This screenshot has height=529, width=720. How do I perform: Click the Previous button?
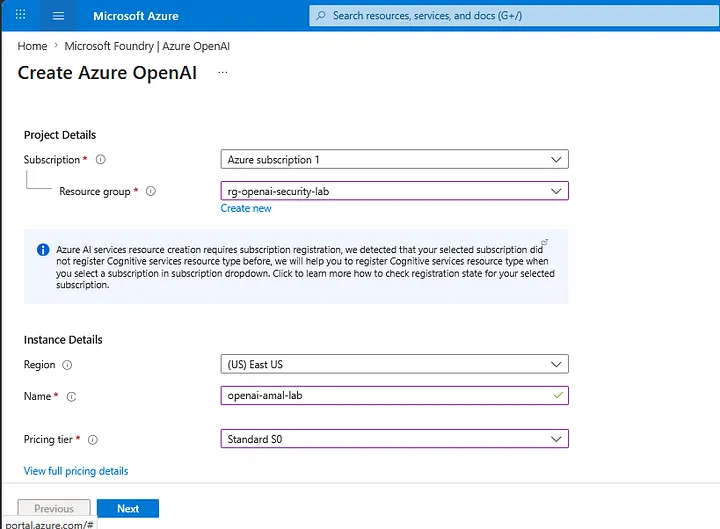pyautogui.click(x=54, y=508)
